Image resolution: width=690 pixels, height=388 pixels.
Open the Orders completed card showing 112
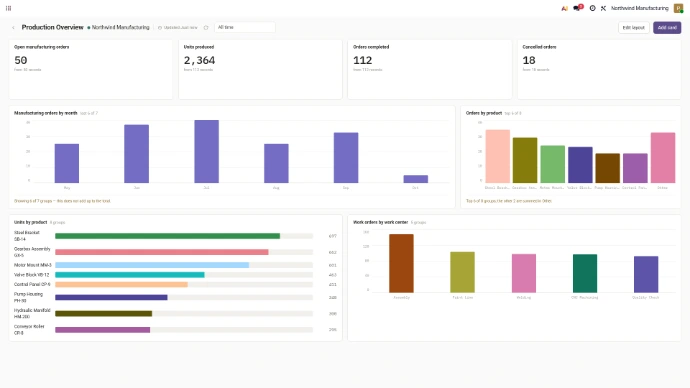pos(430,70)
